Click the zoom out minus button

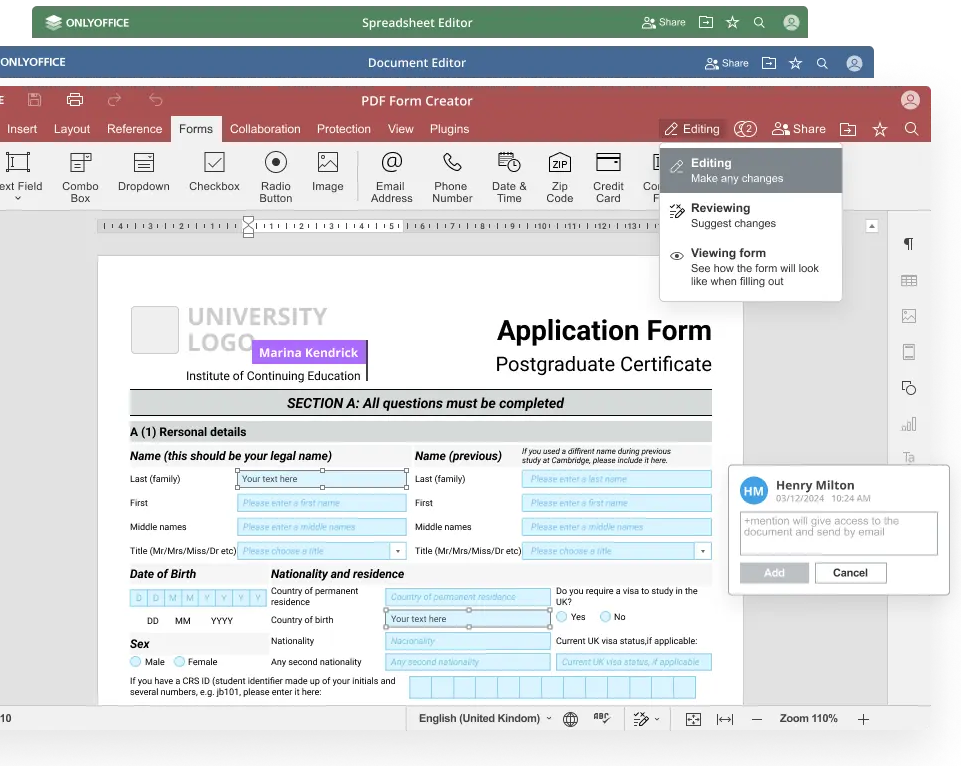click(757, 719)
